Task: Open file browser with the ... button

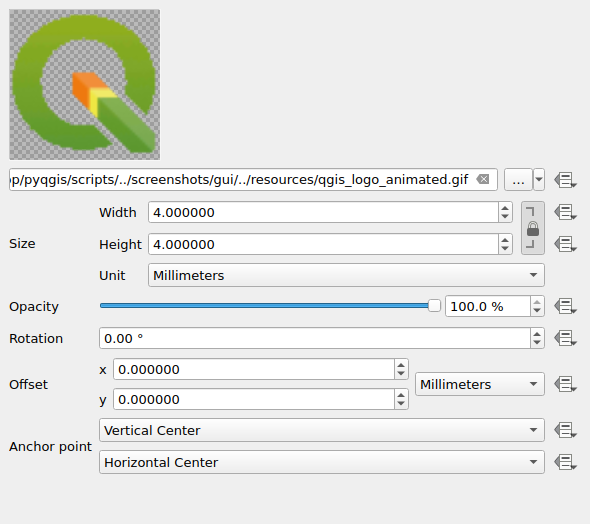Action: point(518,180)
